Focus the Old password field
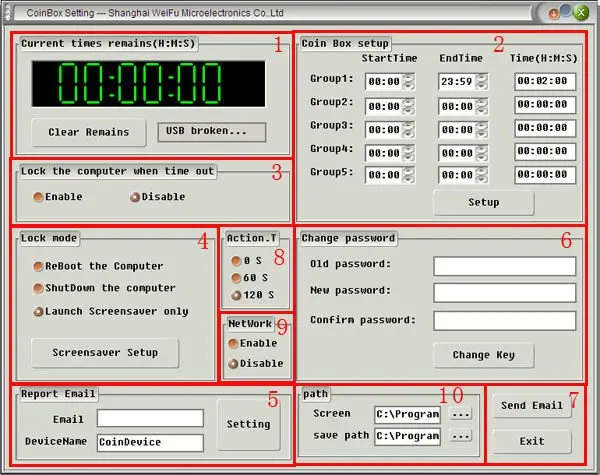Screen dimensions: 600x475 coord(504,266)
